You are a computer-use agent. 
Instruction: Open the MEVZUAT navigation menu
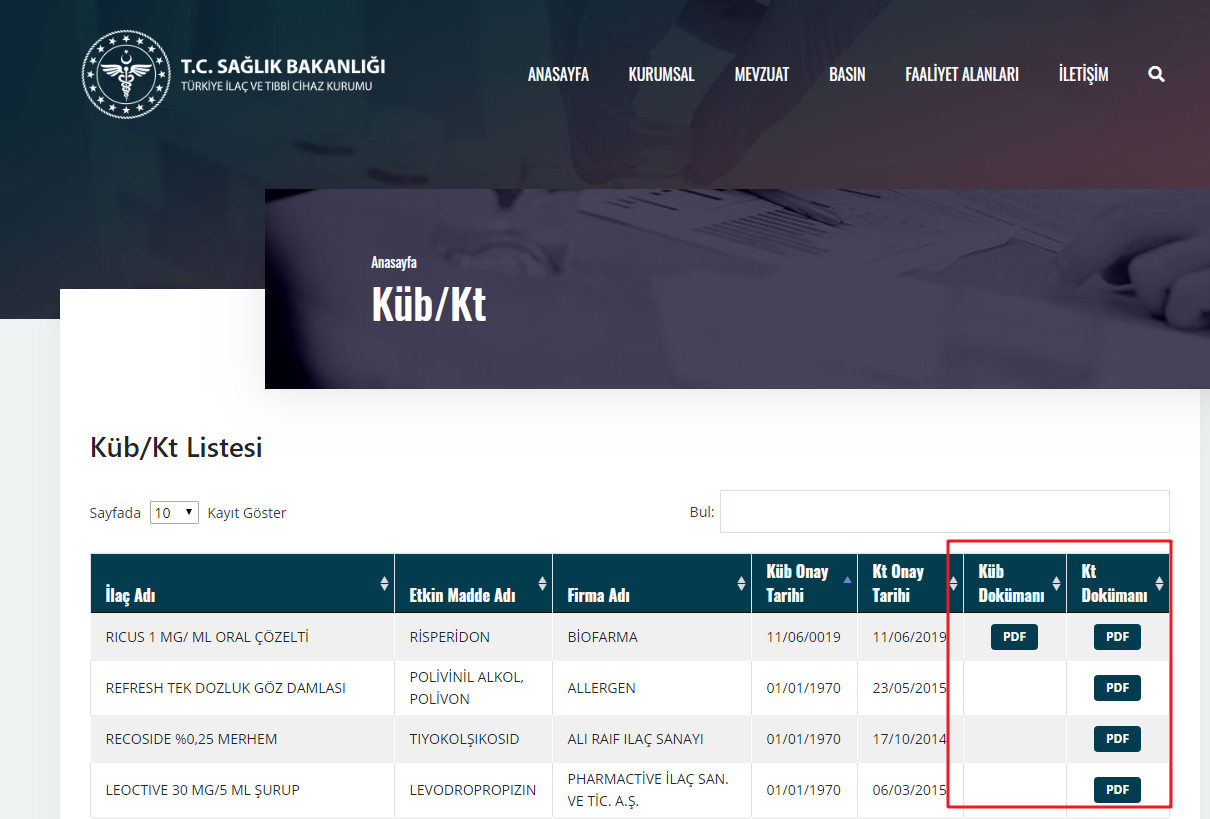[762, 75]
